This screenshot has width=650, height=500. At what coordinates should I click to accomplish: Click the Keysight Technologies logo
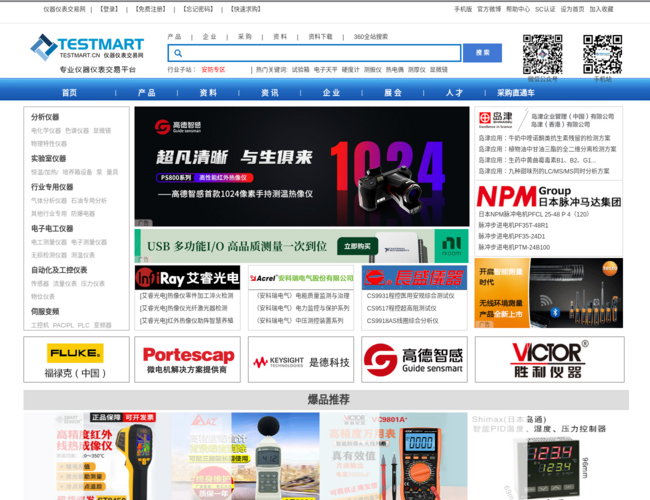[x=300, y=359]
